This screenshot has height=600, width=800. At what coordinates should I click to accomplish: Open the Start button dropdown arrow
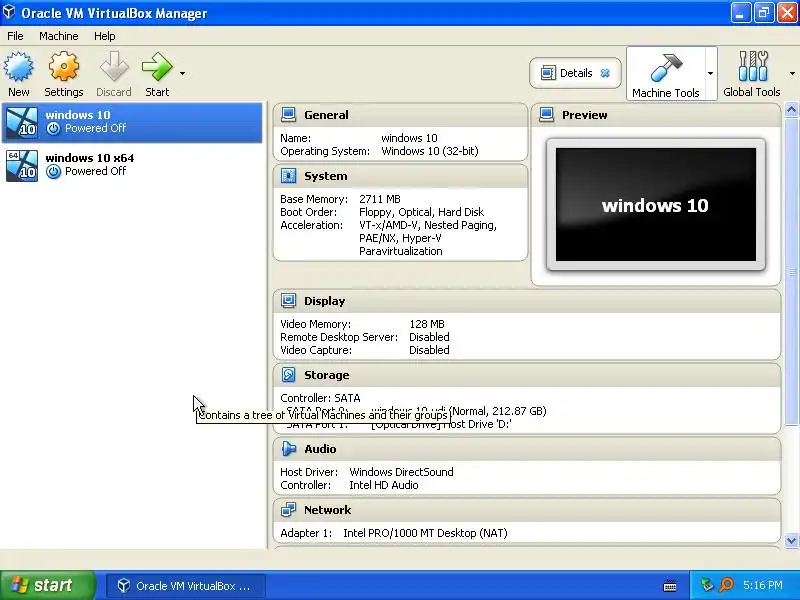(x=182, y=73)
